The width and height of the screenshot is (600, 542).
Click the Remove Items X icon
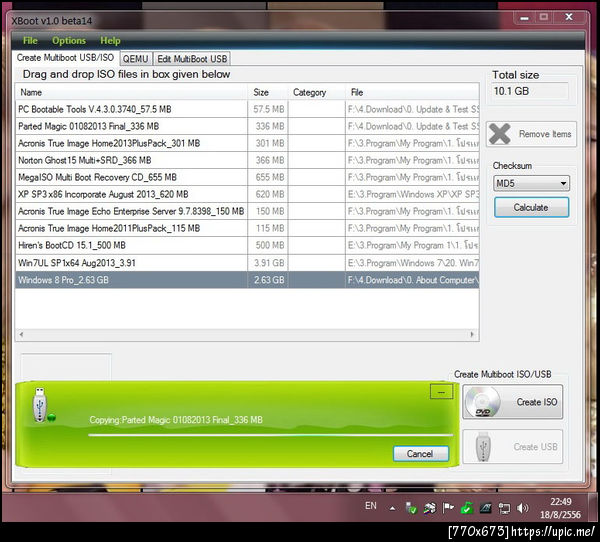coord(500,134)
